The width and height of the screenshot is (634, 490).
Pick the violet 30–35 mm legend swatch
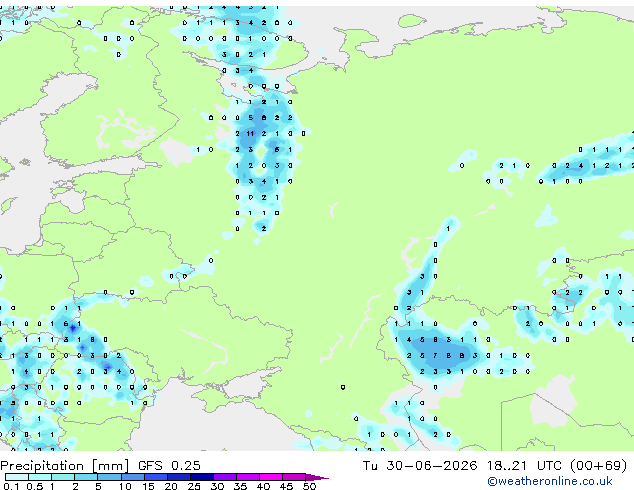225,477
